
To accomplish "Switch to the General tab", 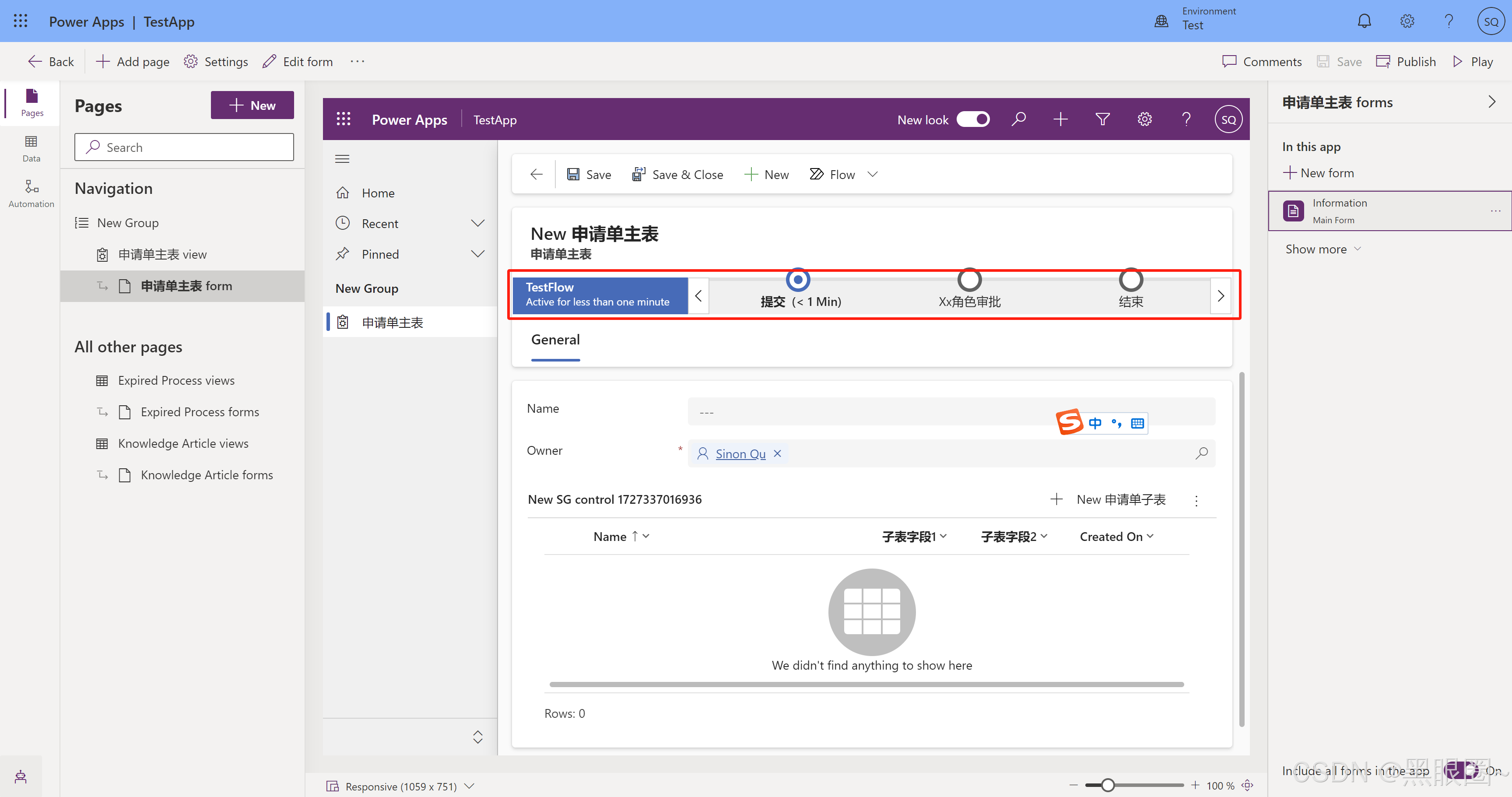I will pyautogui.click(x=555, y=339).
